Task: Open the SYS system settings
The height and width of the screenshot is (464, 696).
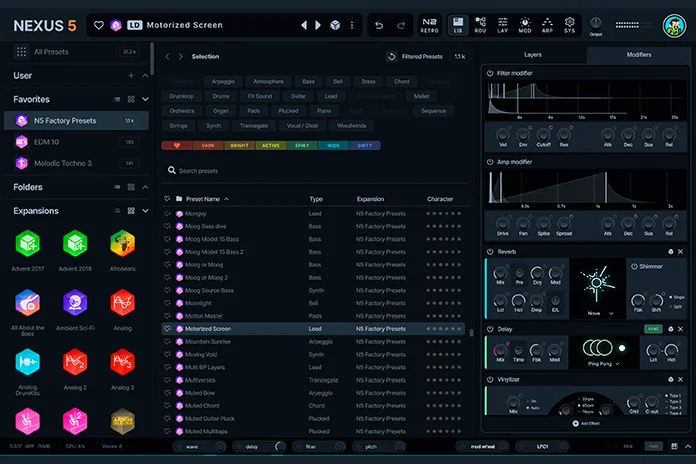Action: pos(569,25)
